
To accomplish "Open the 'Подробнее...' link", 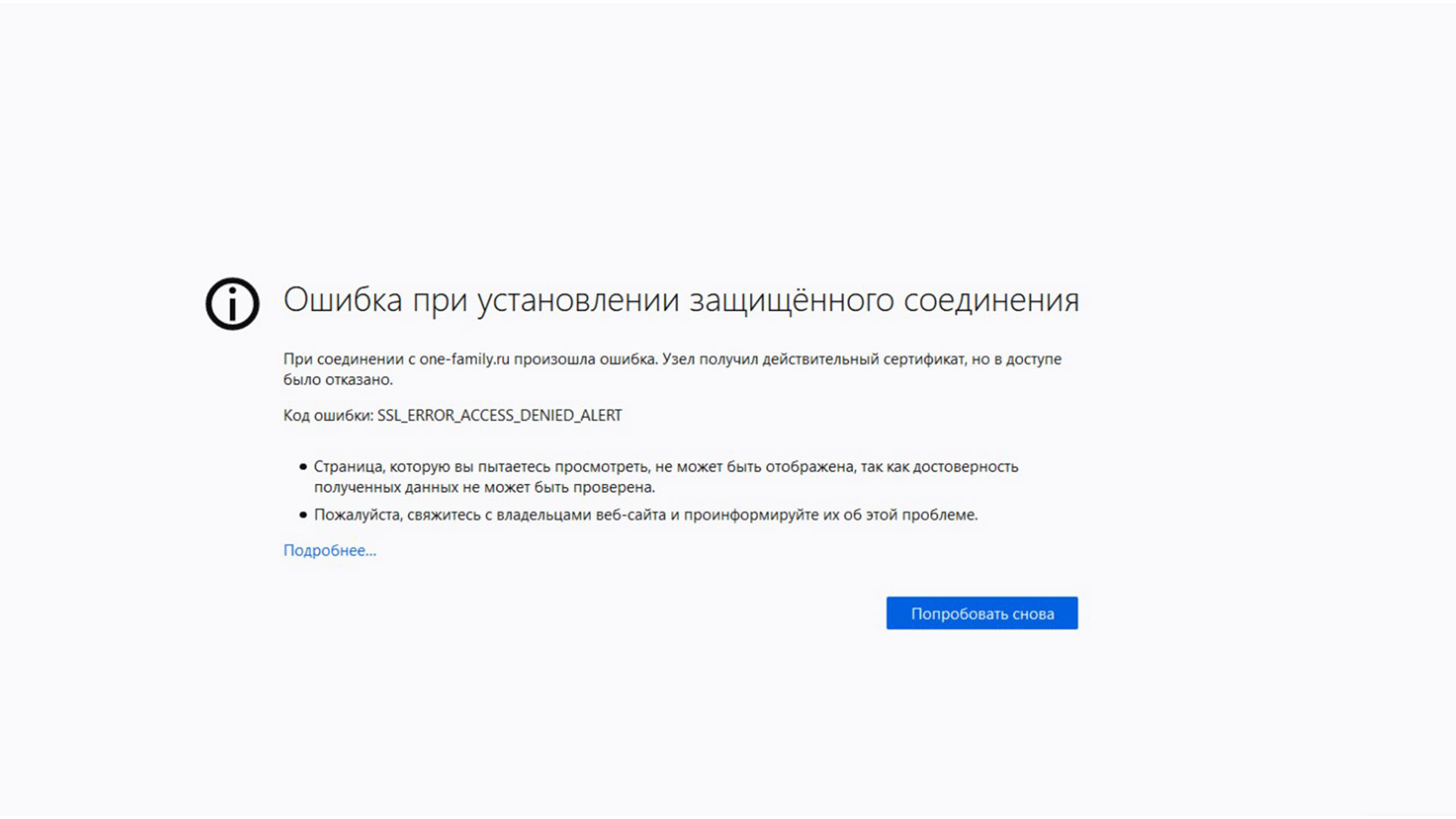I will 330,551.
